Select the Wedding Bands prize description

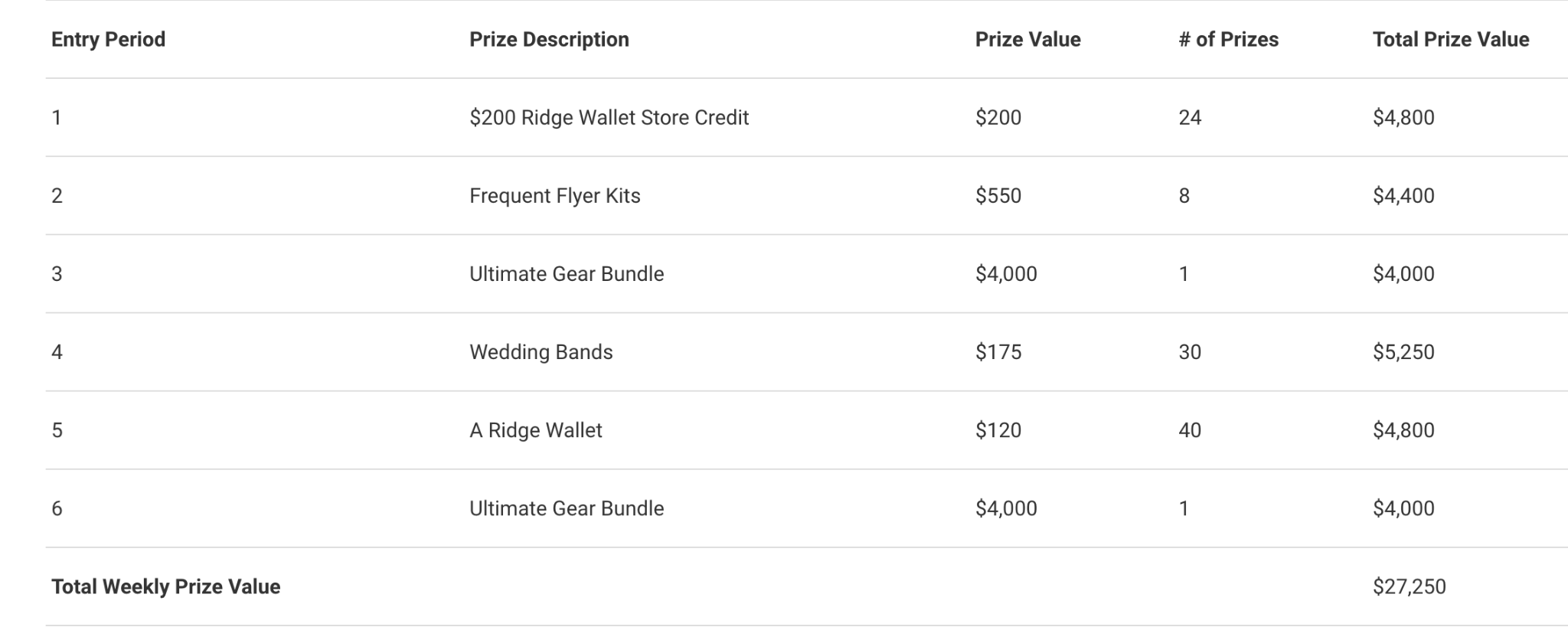point(541,352)
